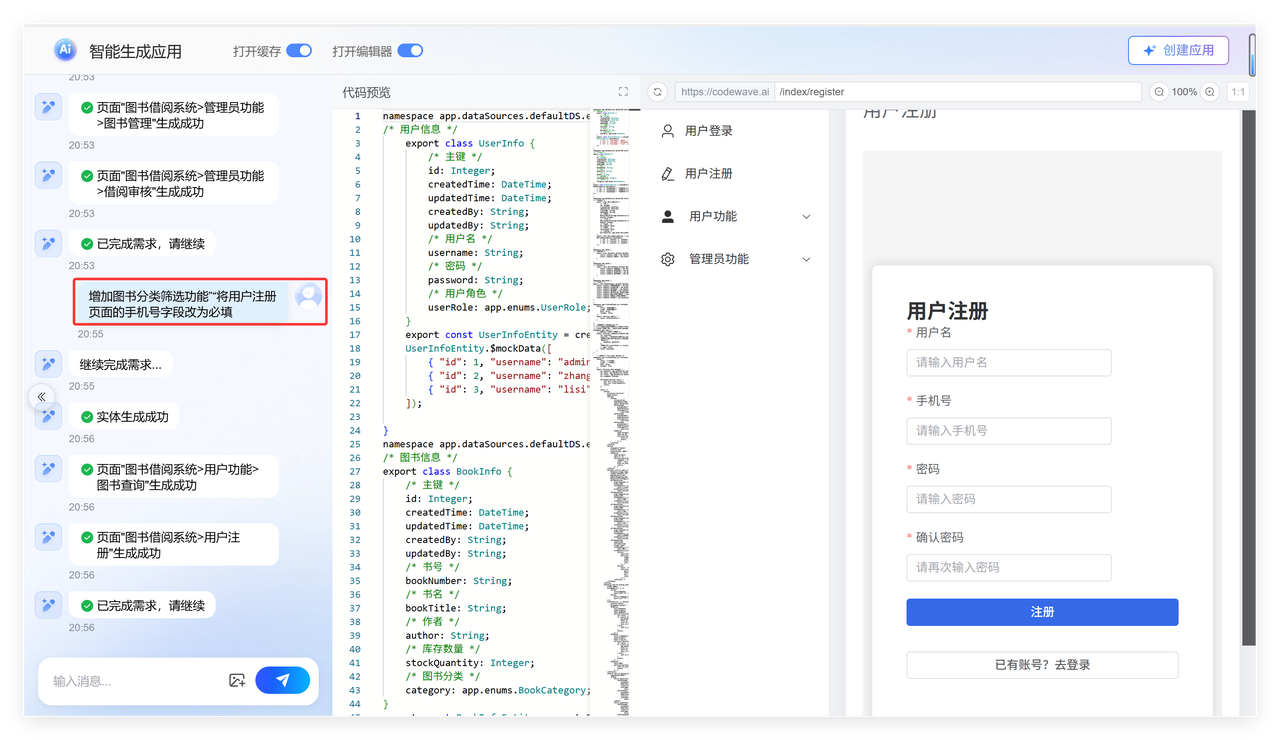This screenshot has height=740, width=1280.
Task: Click the 继续完成需求... message
Action: point(120,365)
